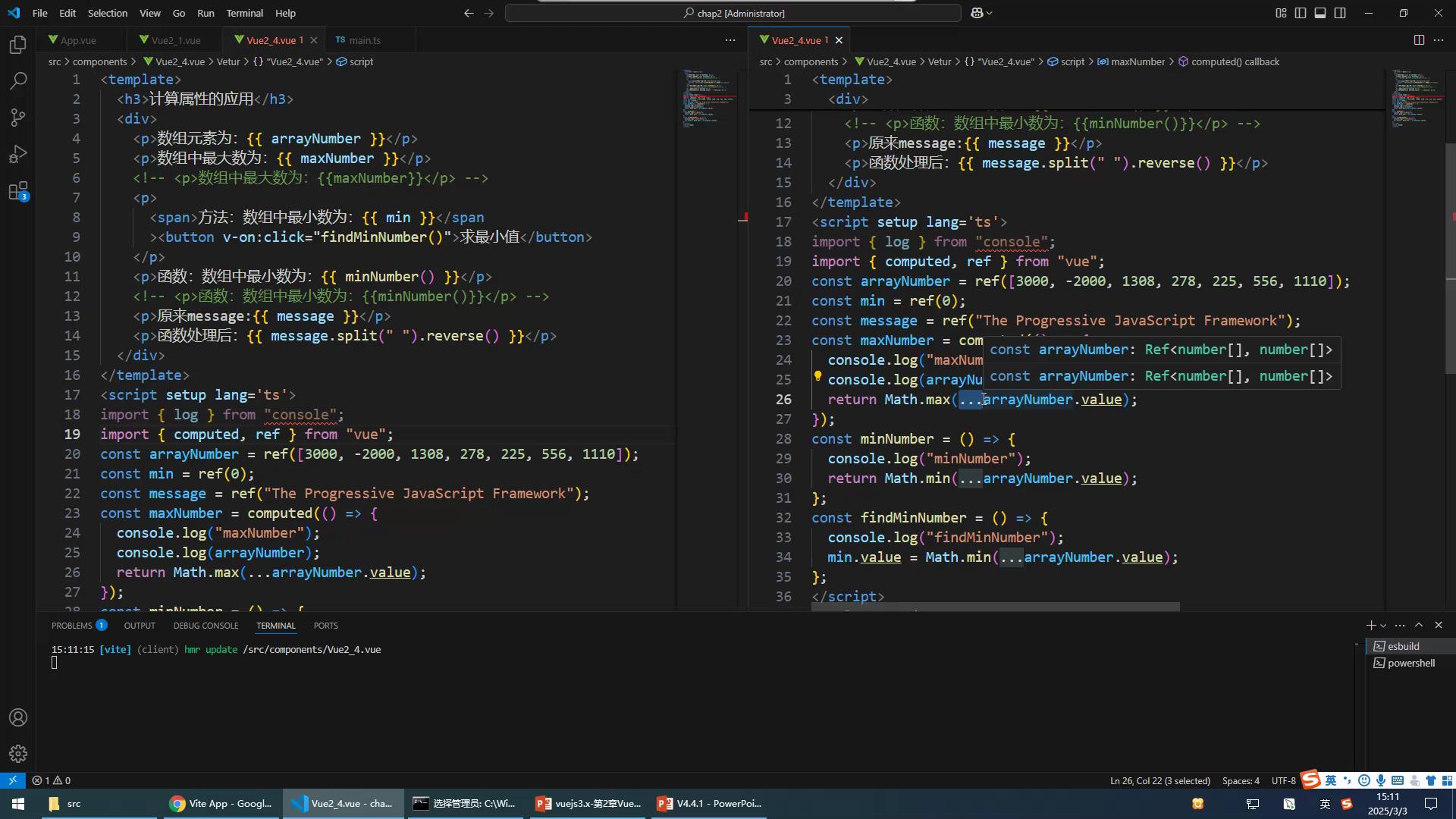
Task: Click the lightbulb code action icon
Action: tap(817, 377)
